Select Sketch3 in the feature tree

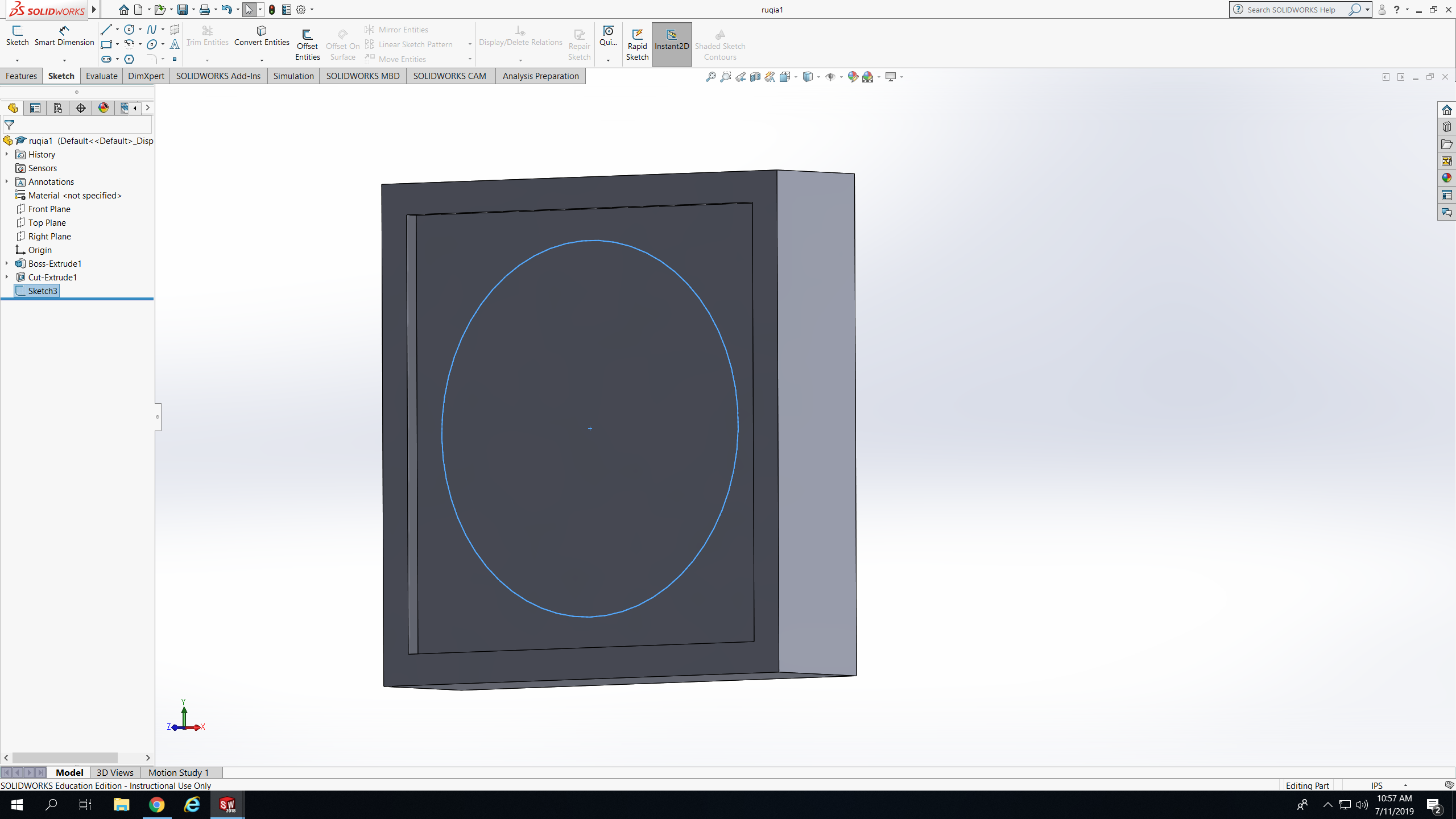pyautogui.click(x=43, y=291)
